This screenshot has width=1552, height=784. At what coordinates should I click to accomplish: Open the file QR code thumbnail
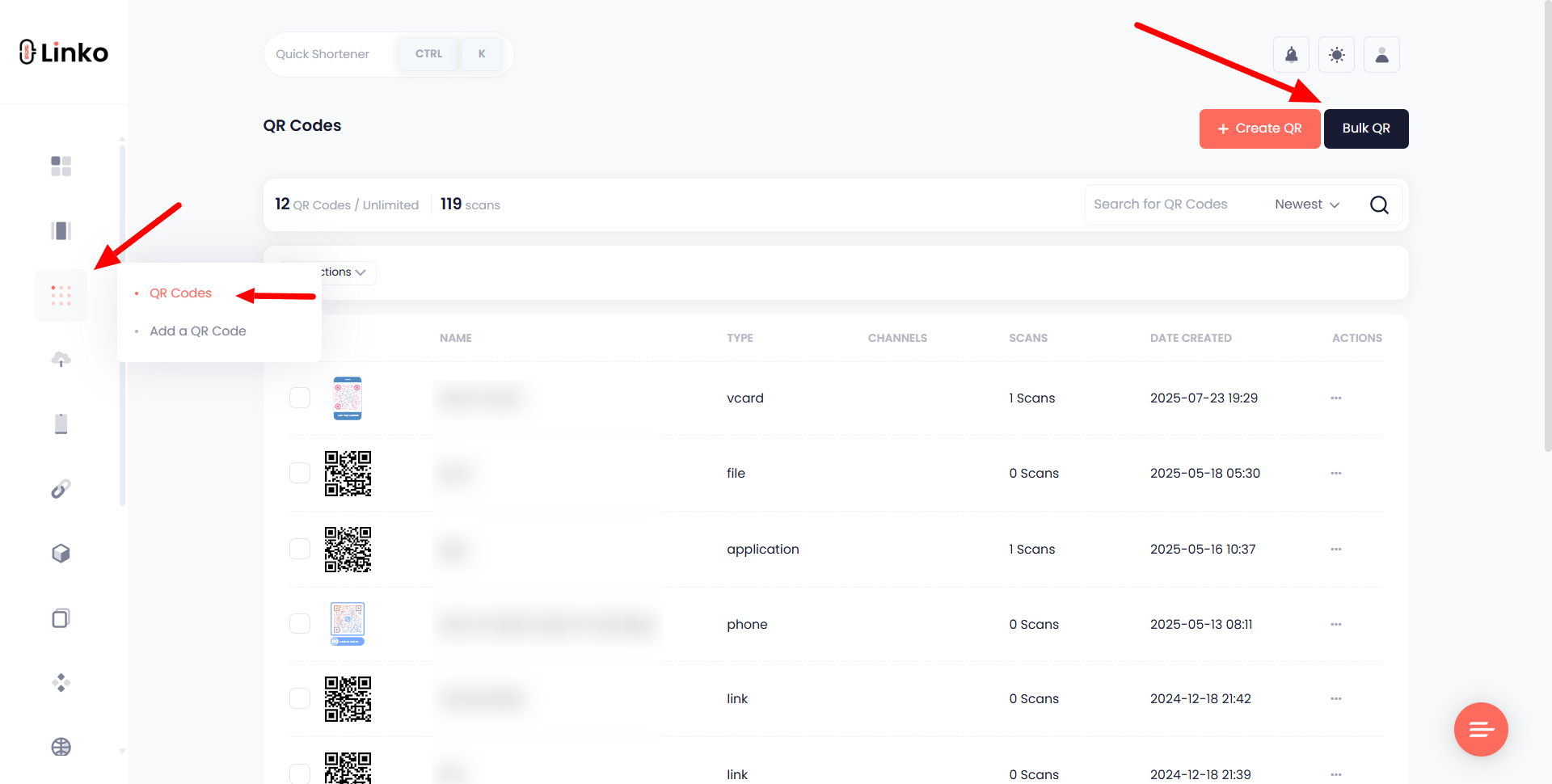[348, 473]
